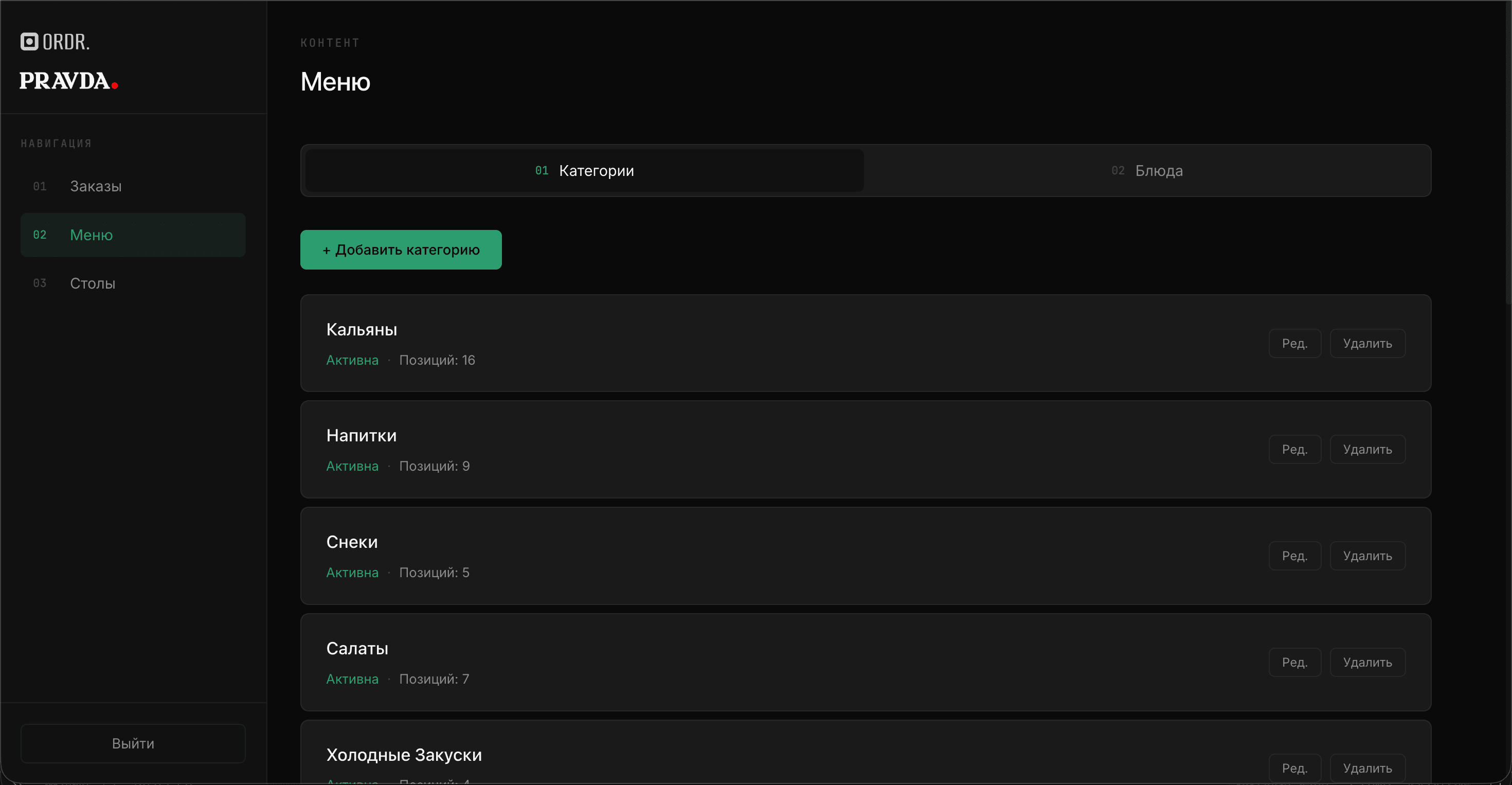The width and height of the screenshot is (1512, 785).
Task: Open Заказы in the navigation
Action: [x=96, y=186]
